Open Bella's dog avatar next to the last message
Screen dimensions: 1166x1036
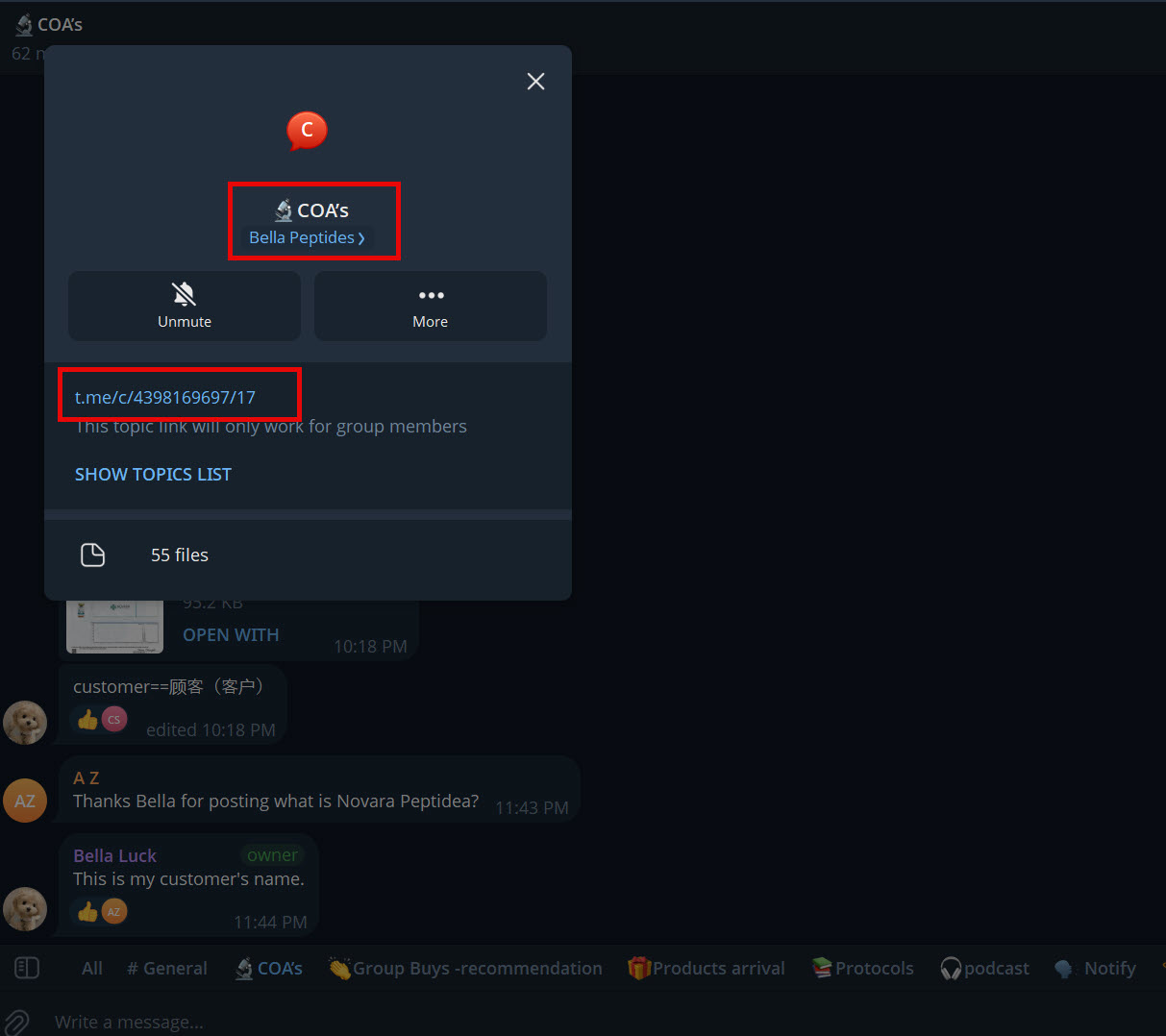(x=25, y=909)
